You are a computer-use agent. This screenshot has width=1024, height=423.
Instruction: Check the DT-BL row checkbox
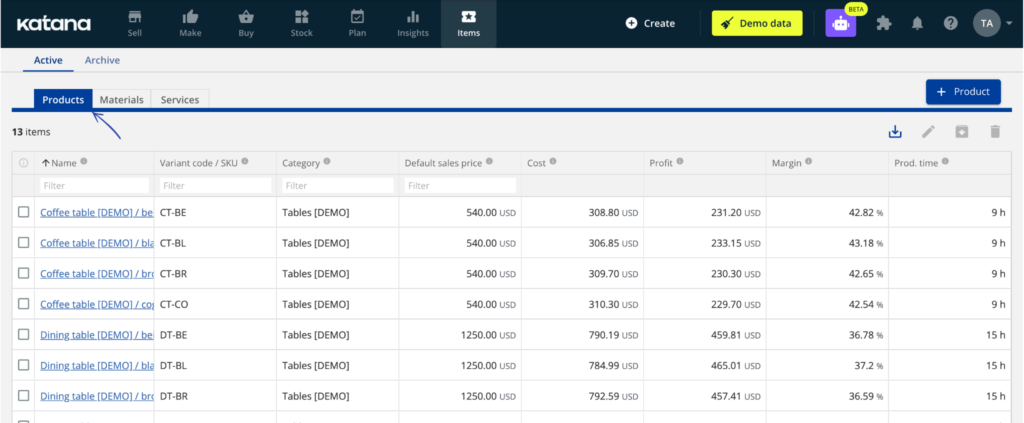click(24, 365)
